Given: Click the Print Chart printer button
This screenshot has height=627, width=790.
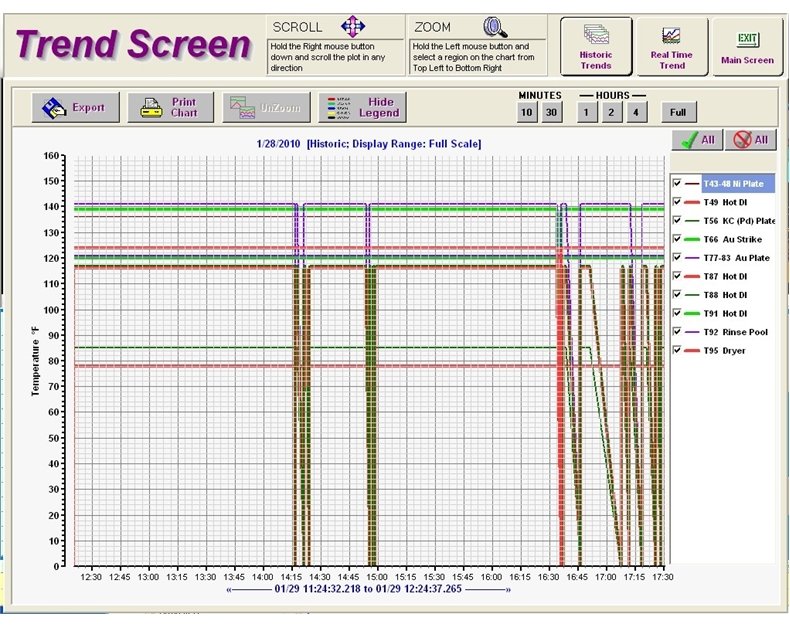Looking at the screenshot, I should [x=170, y=107].
